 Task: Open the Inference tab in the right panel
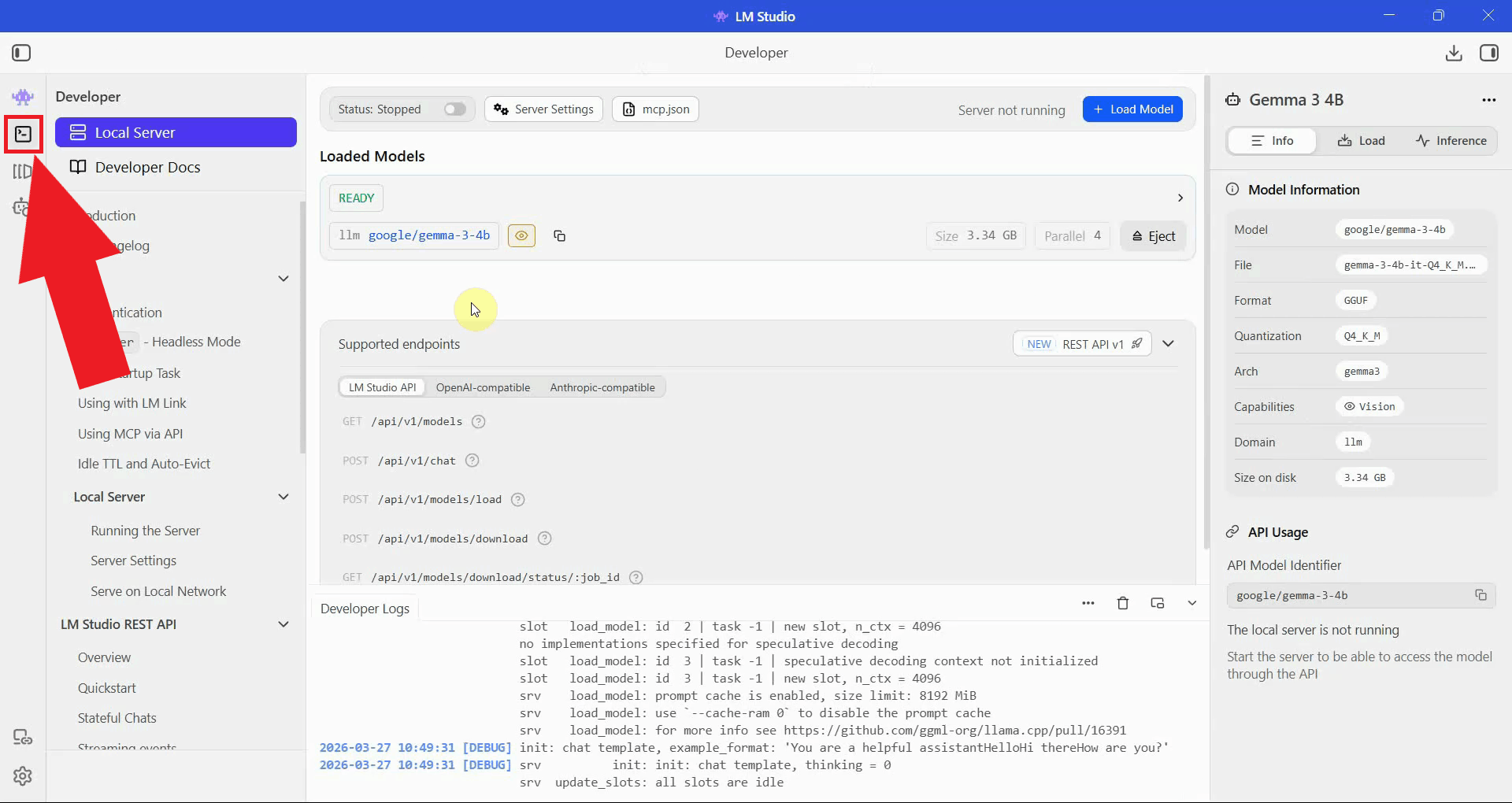[1451, 140]
